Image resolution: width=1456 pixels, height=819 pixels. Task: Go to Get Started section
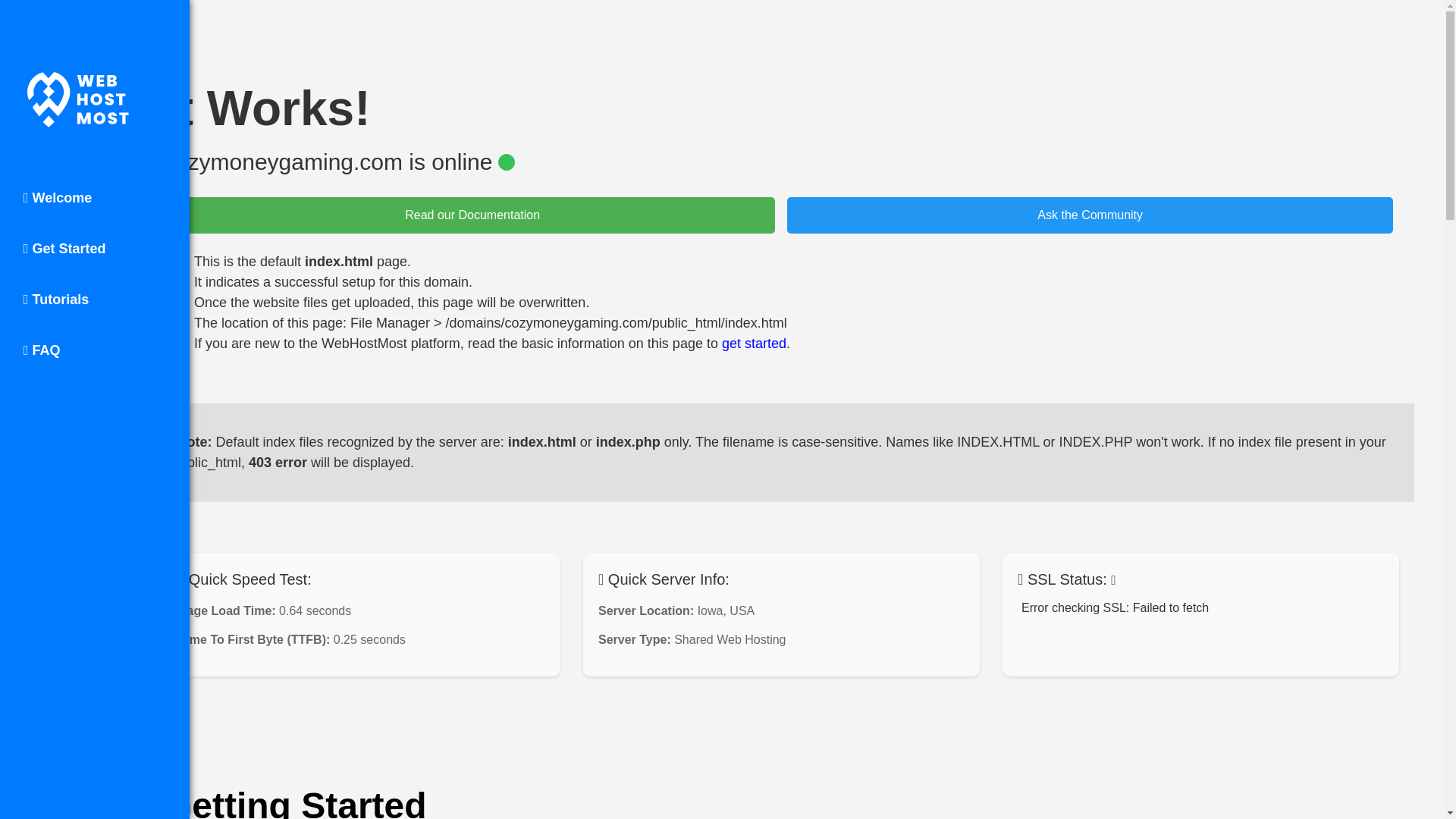coord(64,249)
